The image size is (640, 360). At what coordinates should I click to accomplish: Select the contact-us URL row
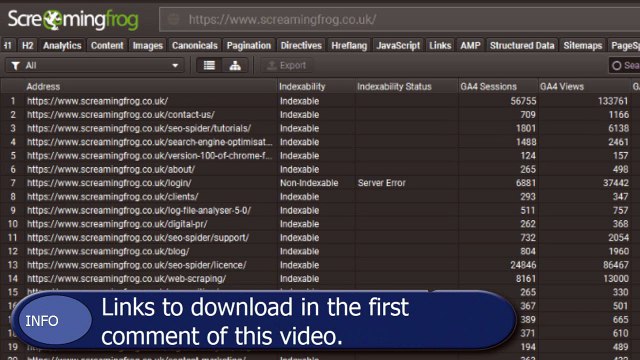point(121,115)
